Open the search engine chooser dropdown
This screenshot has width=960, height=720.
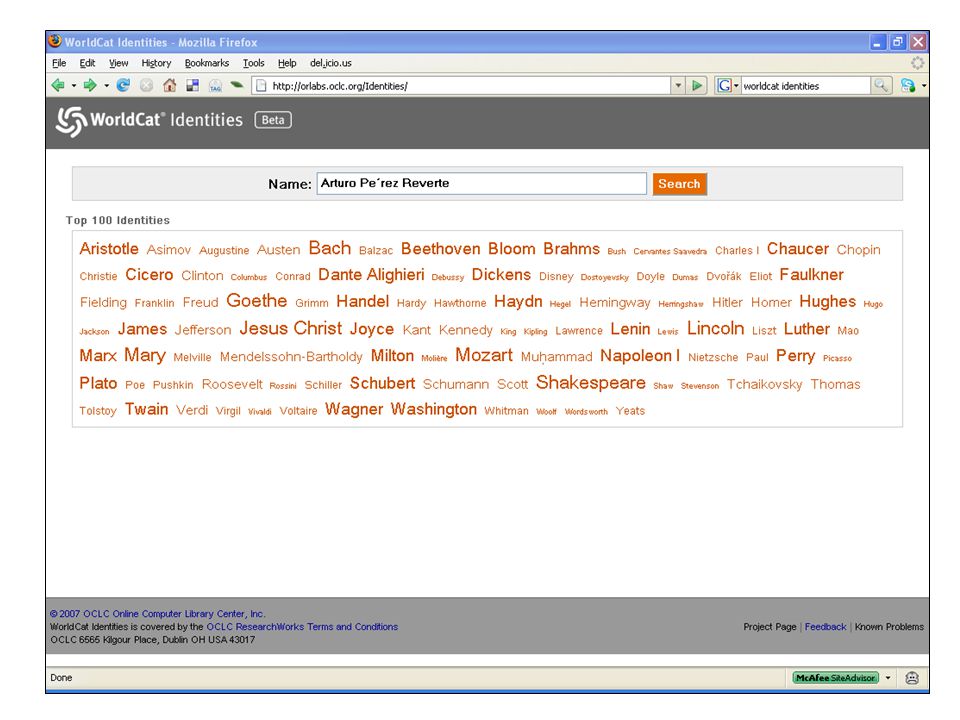(x=736, y=86)
